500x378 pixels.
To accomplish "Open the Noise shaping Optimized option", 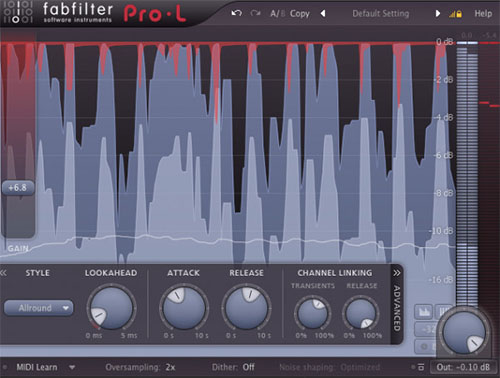I will 329,367.
